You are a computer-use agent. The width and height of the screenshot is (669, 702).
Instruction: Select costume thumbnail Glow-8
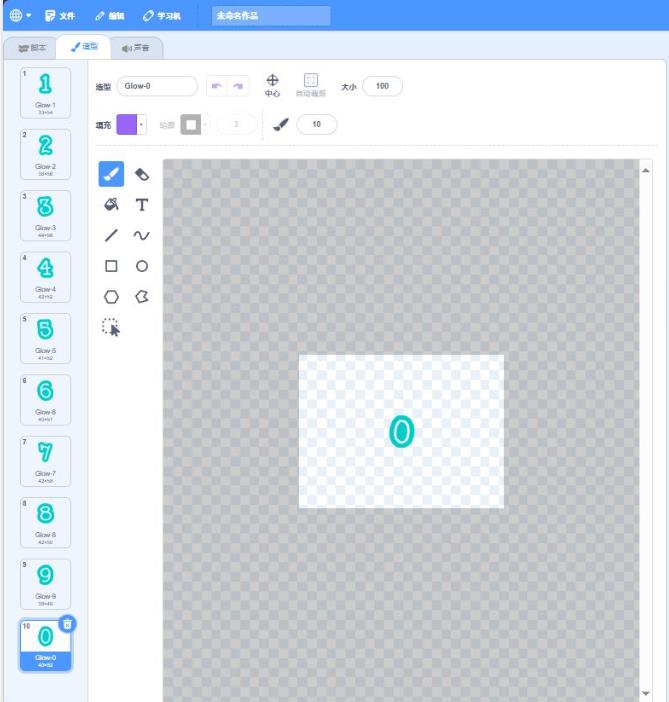[x=45, y=522]
